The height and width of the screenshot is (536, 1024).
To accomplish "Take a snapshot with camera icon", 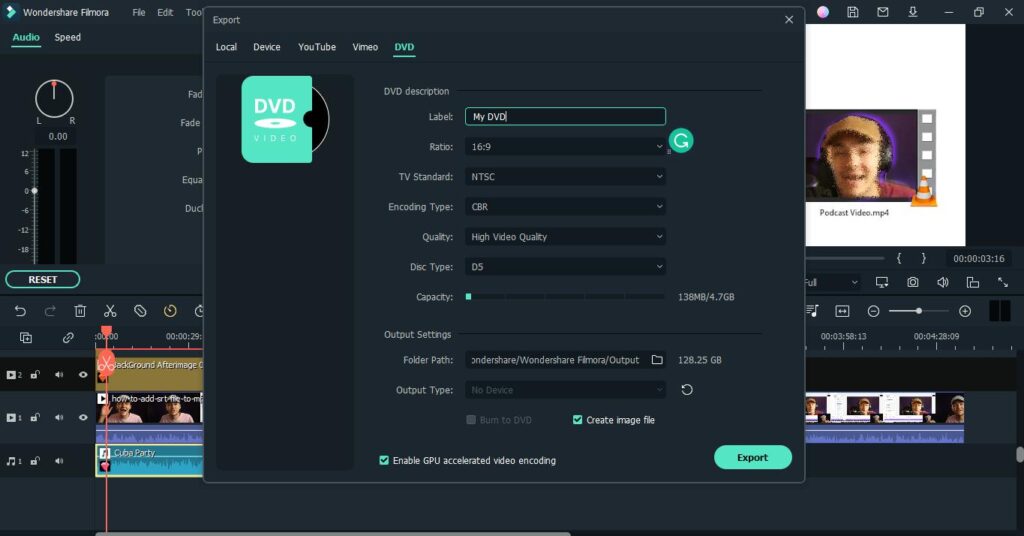I will tap(913, 283).
